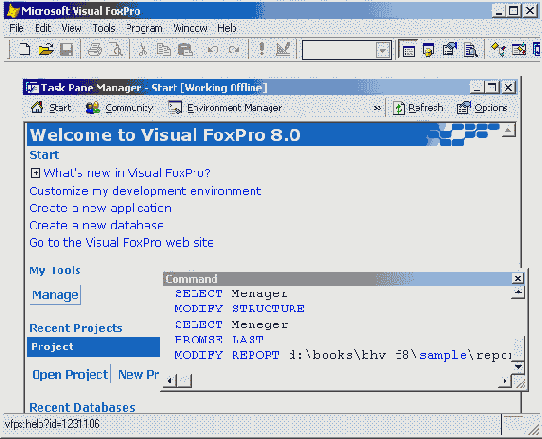Show more panes via the chevron

377,108
